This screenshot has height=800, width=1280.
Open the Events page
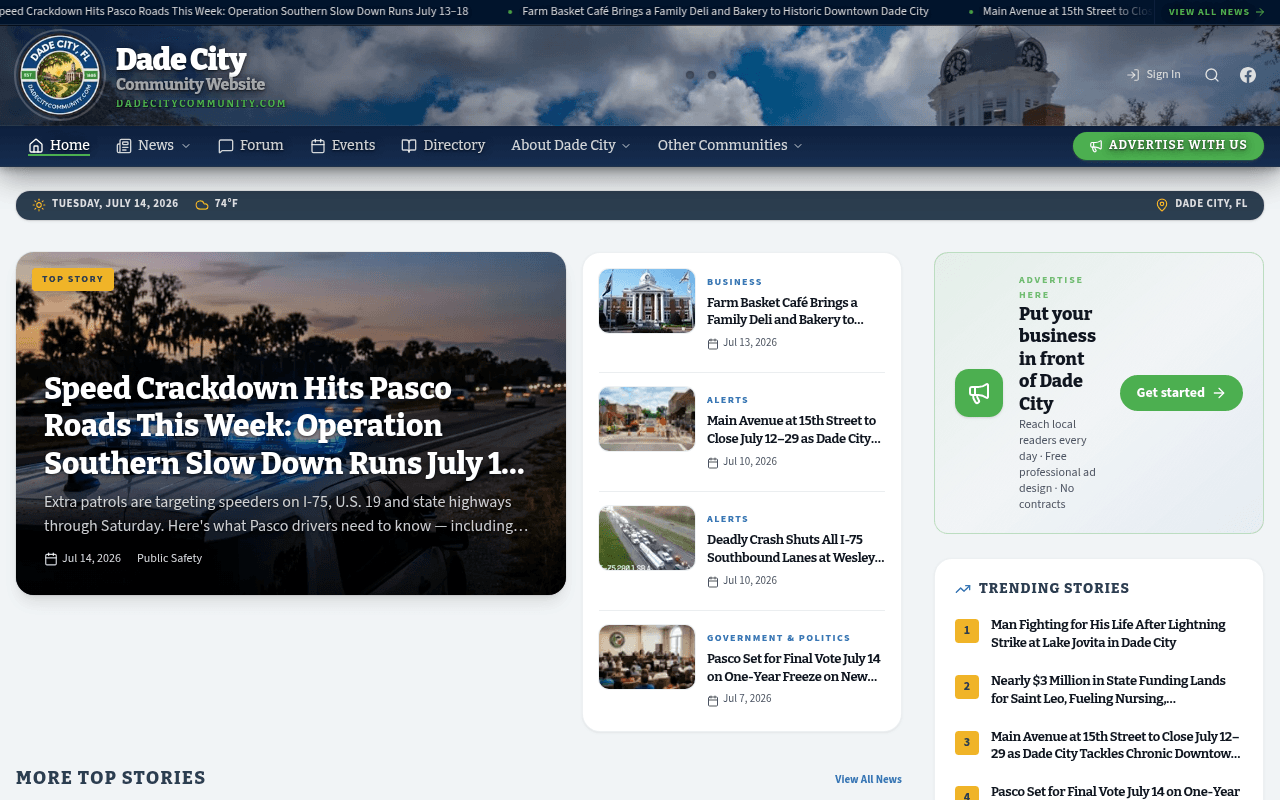[x=343, y=146]
